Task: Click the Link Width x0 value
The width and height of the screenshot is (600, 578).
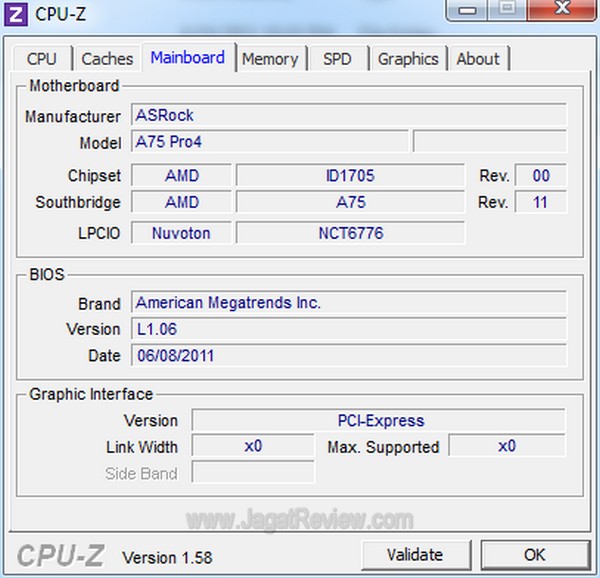Action: (x=253, y=446)
